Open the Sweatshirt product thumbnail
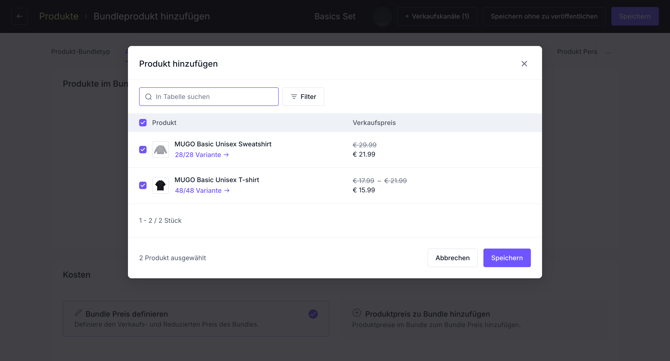This screenshot has width=670, height=361. (x=160, y=150)
